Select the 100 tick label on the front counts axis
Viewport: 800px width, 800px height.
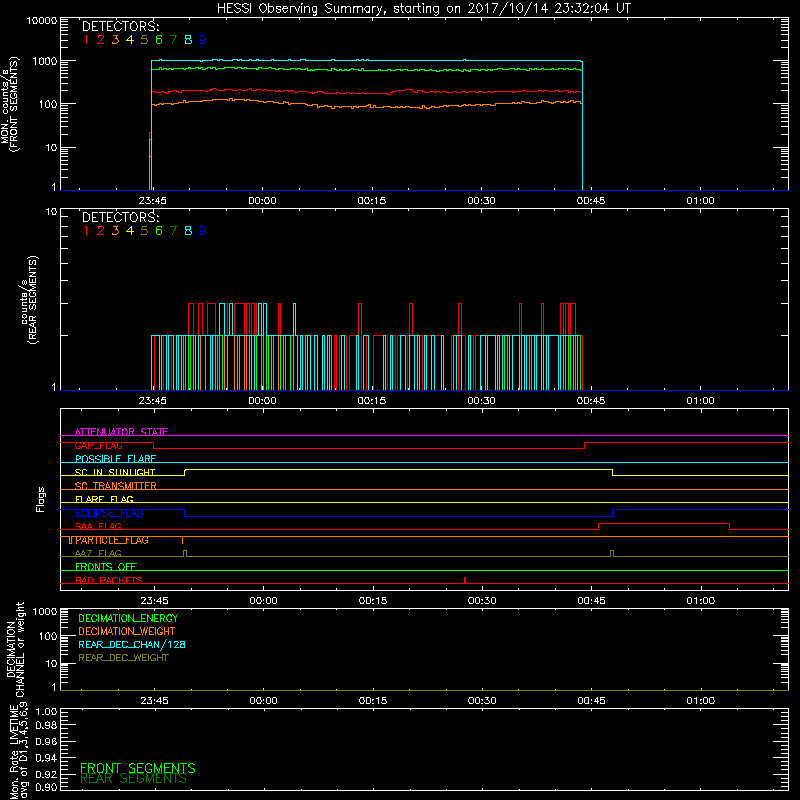click(x=48, y=104)
